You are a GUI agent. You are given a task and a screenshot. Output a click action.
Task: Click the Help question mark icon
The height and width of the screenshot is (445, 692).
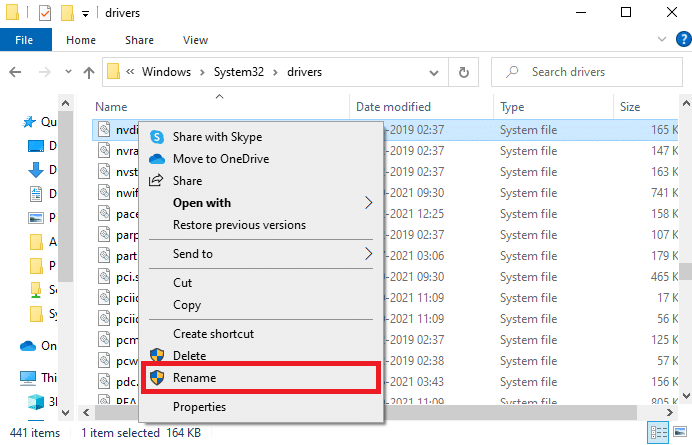point(680,41)
